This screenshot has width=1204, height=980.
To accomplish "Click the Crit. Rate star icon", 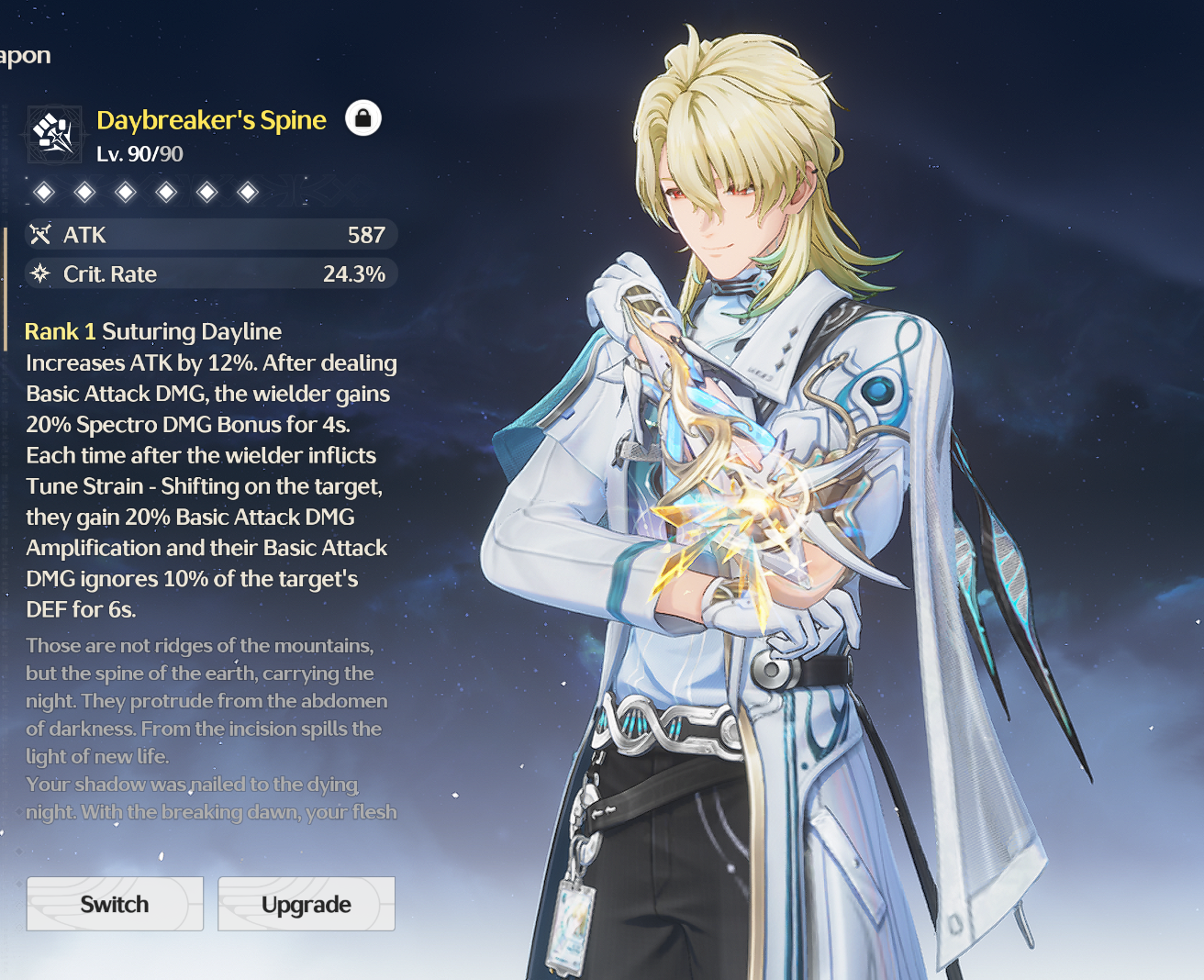I will [x=39, y=273].
